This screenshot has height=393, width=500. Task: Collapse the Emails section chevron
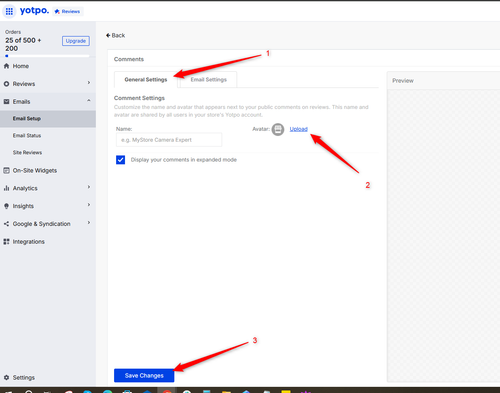tap(89, 100)
